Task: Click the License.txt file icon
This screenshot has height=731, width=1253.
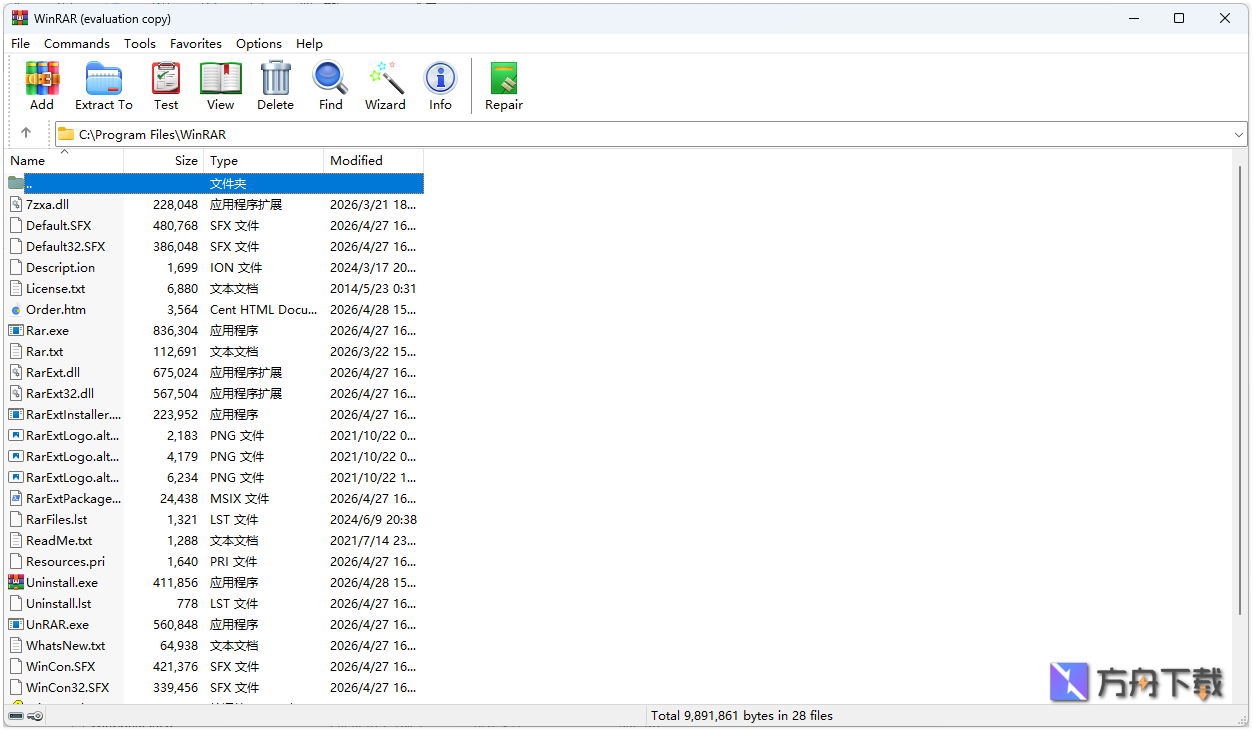Action: coord(16,288)
